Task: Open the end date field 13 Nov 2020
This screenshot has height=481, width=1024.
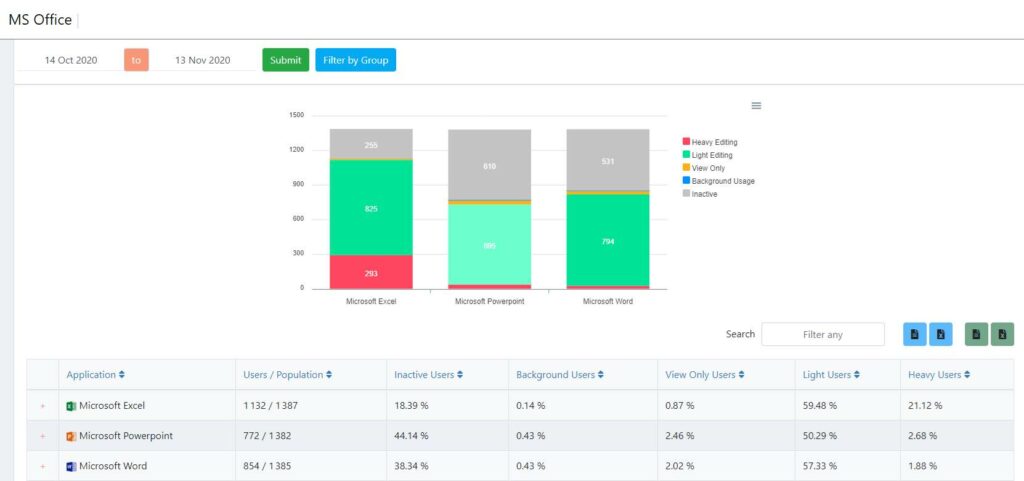Action: [202, 60]
